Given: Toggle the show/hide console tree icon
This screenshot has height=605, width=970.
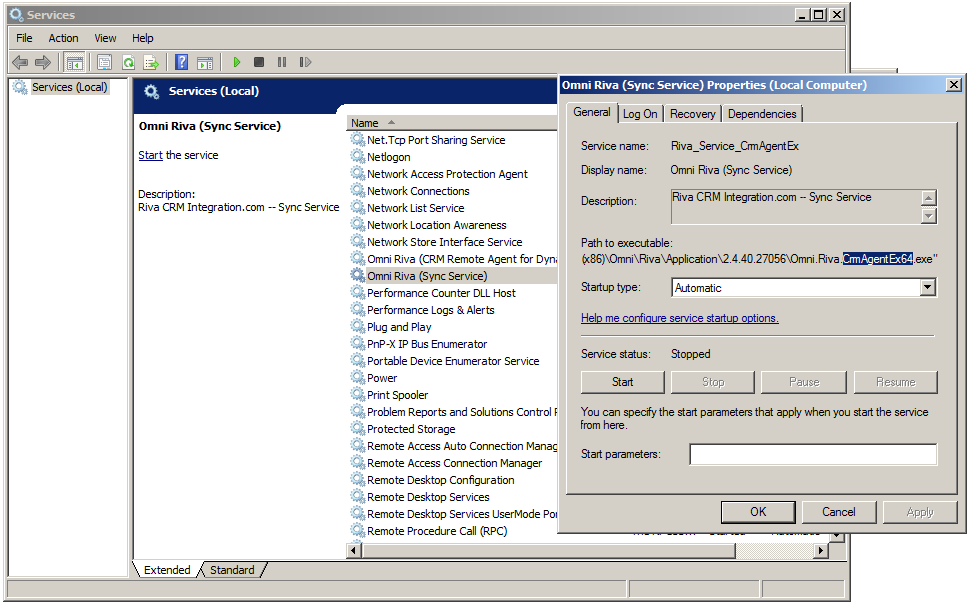Looking at the screenshot, I should 75,62.
